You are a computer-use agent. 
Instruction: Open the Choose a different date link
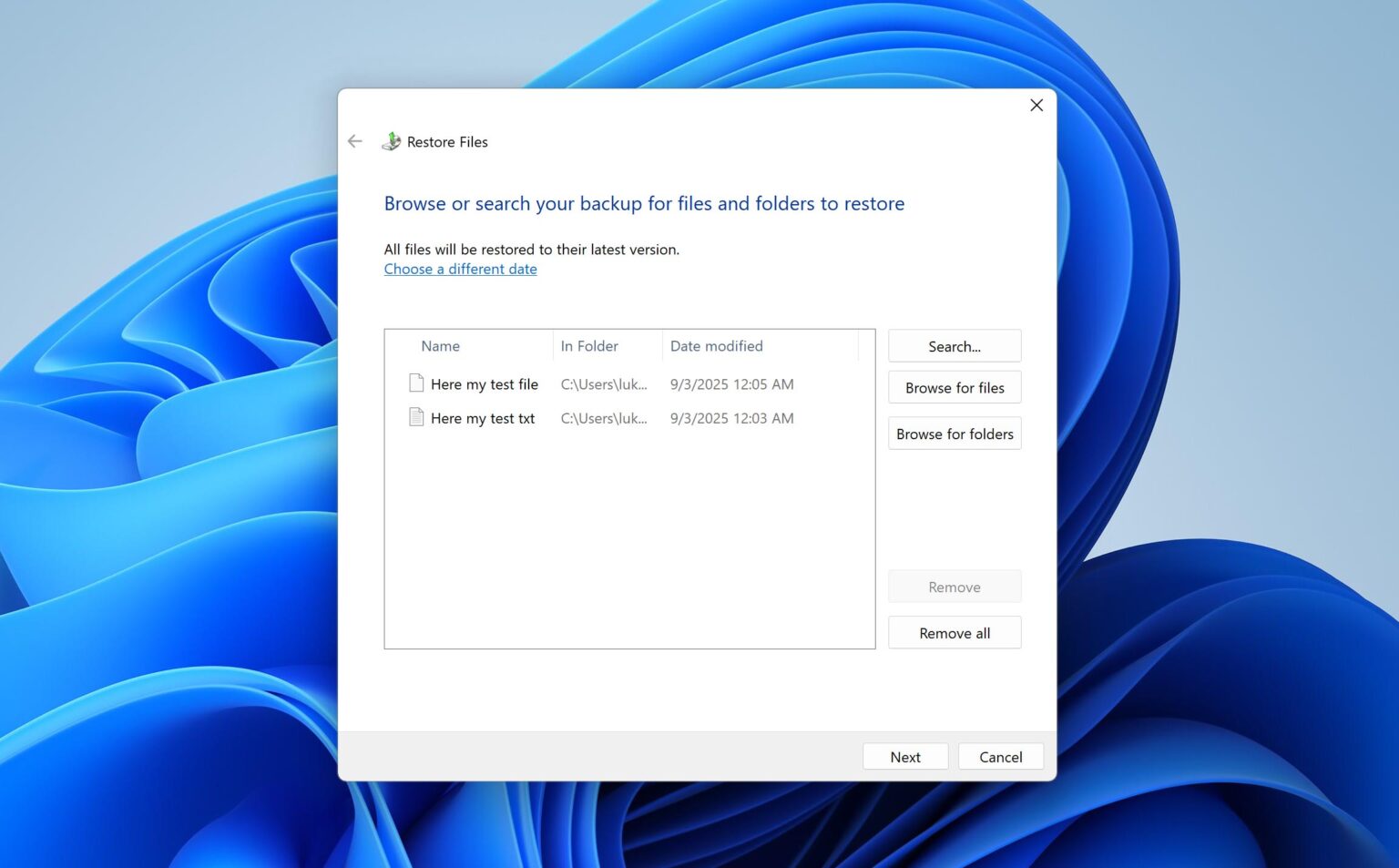(460, 269)
